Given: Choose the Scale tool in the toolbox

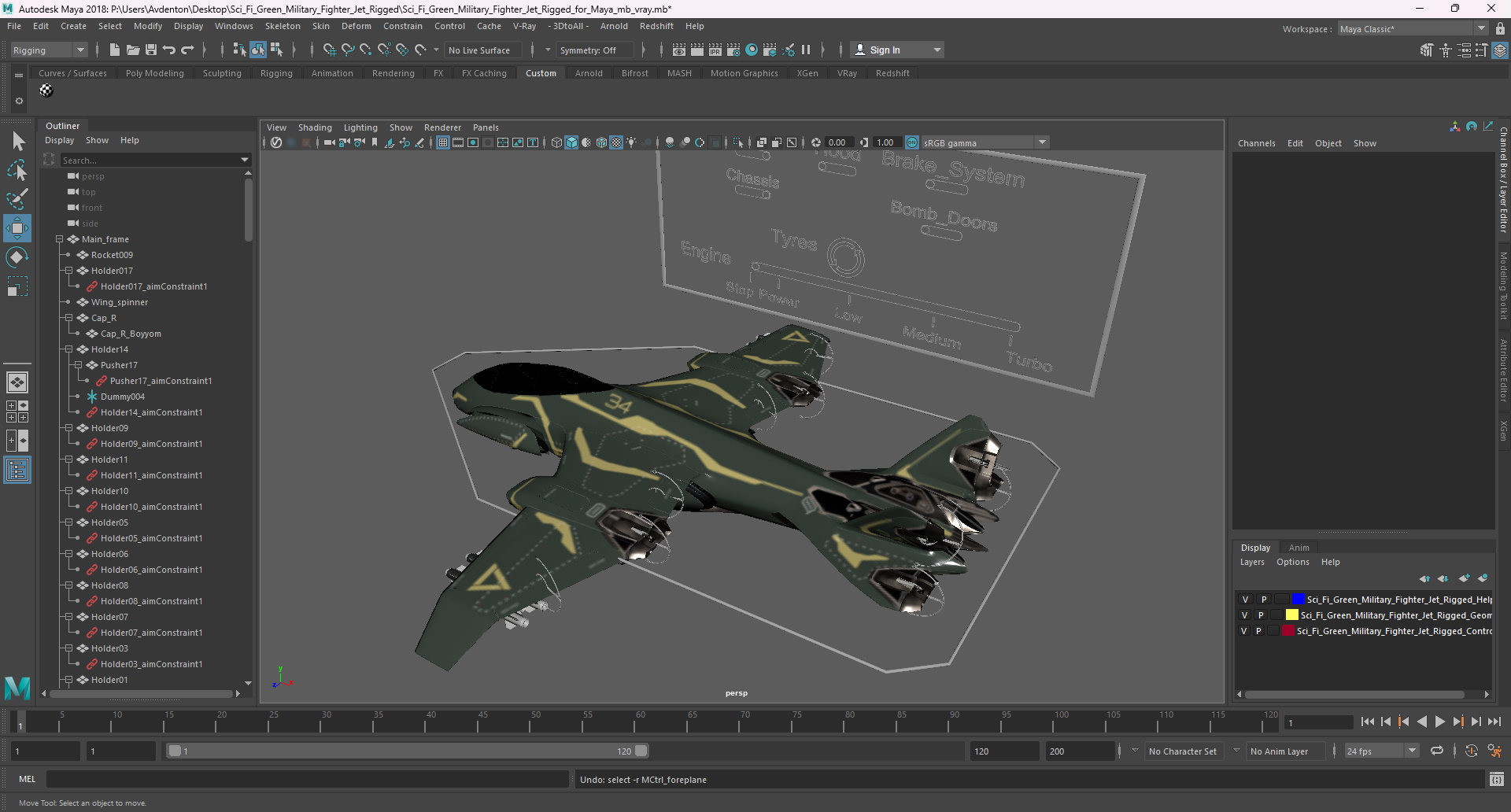Looking at the screenshot, I should point(17,286).
